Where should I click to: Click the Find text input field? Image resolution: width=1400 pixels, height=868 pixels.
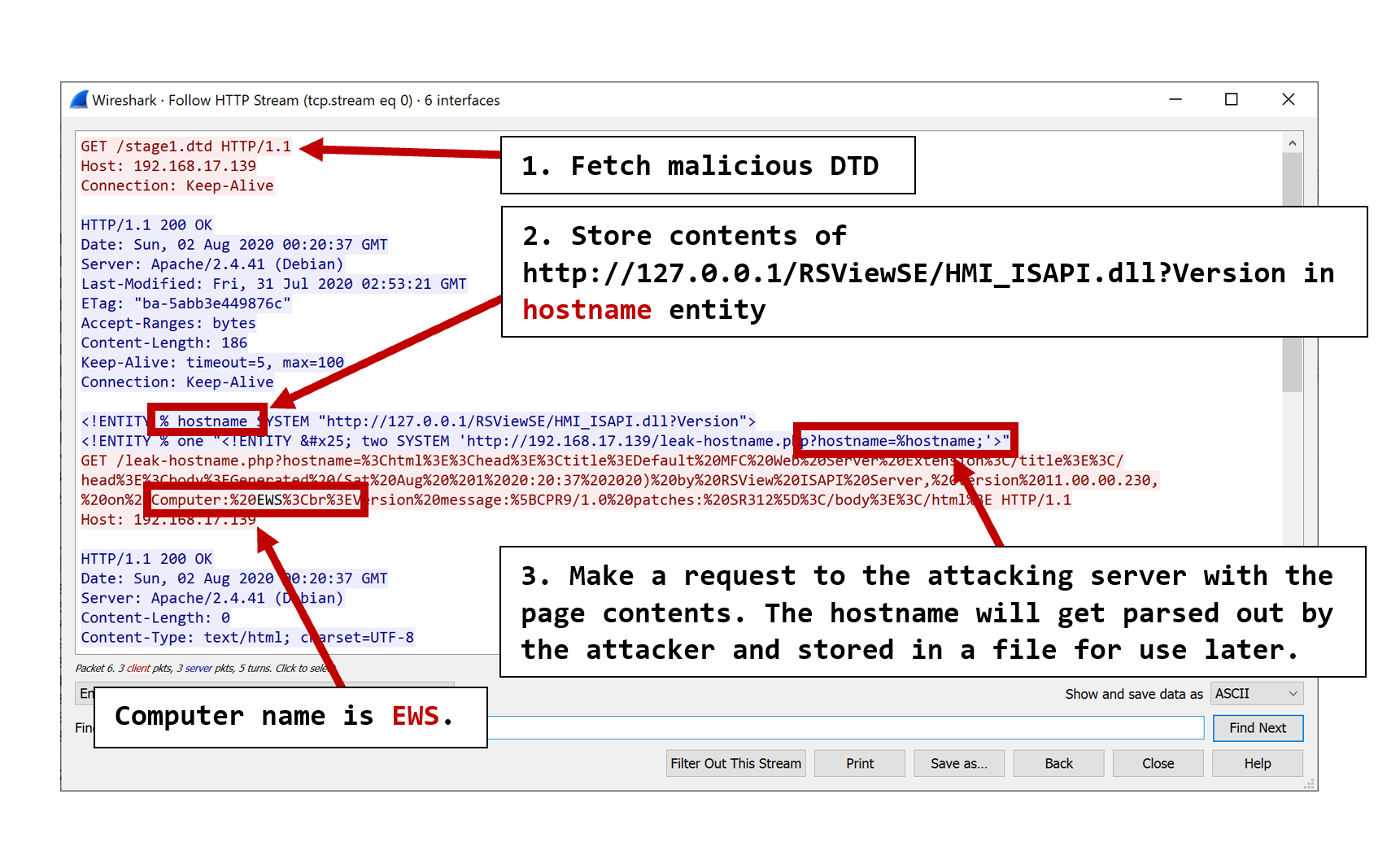pyautogui.click(x=845, y=728)
